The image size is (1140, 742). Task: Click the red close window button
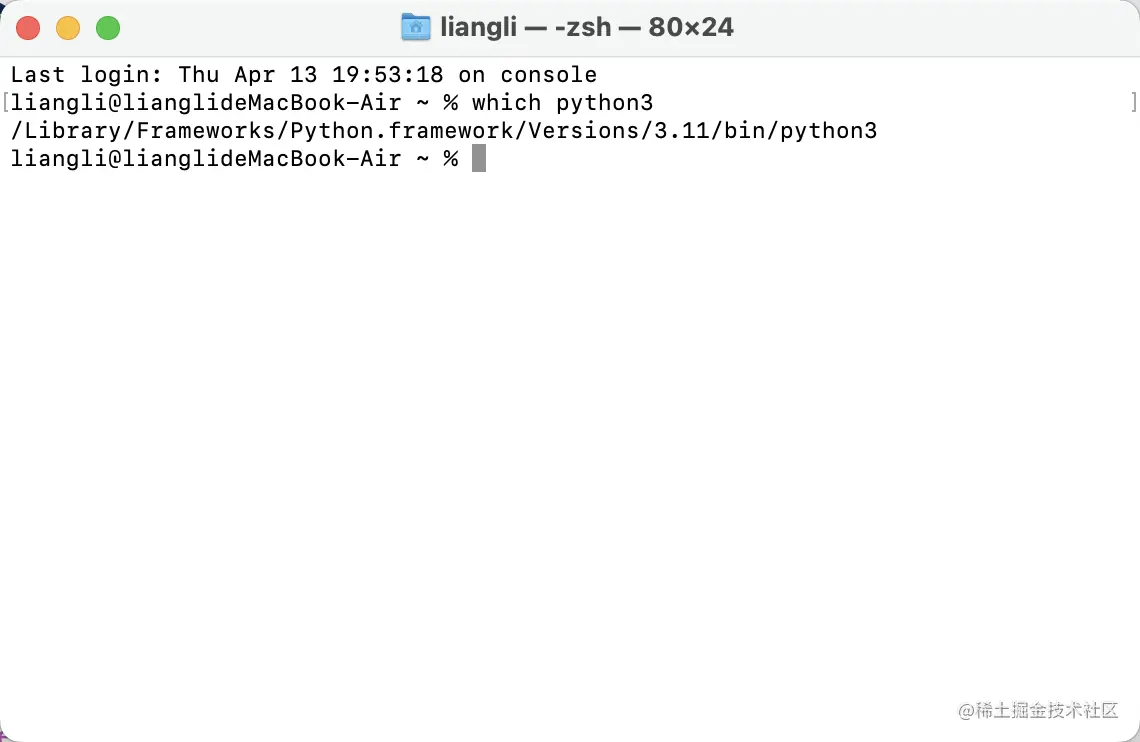28,28
